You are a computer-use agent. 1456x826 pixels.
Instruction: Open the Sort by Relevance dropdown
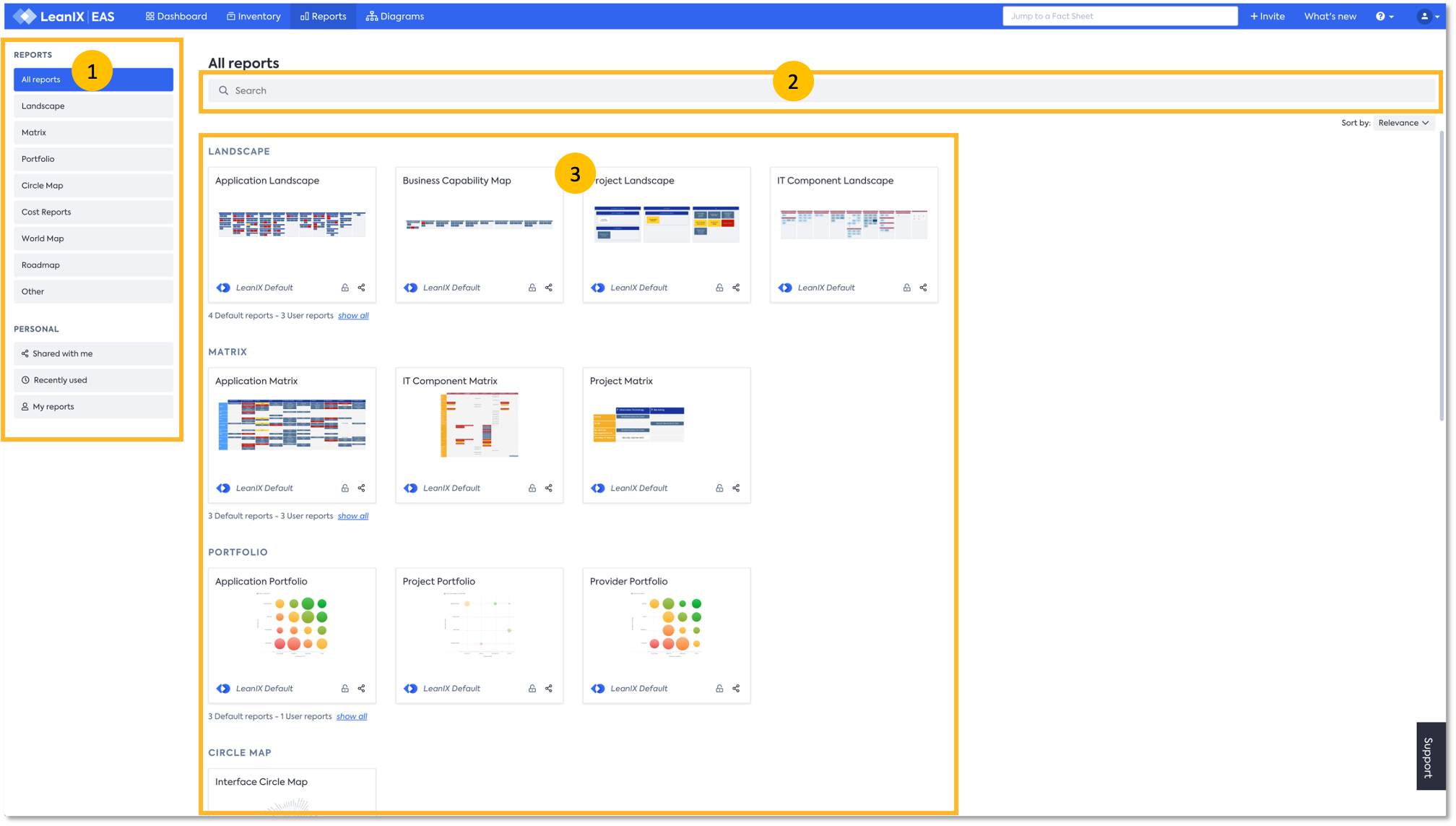1403,123
